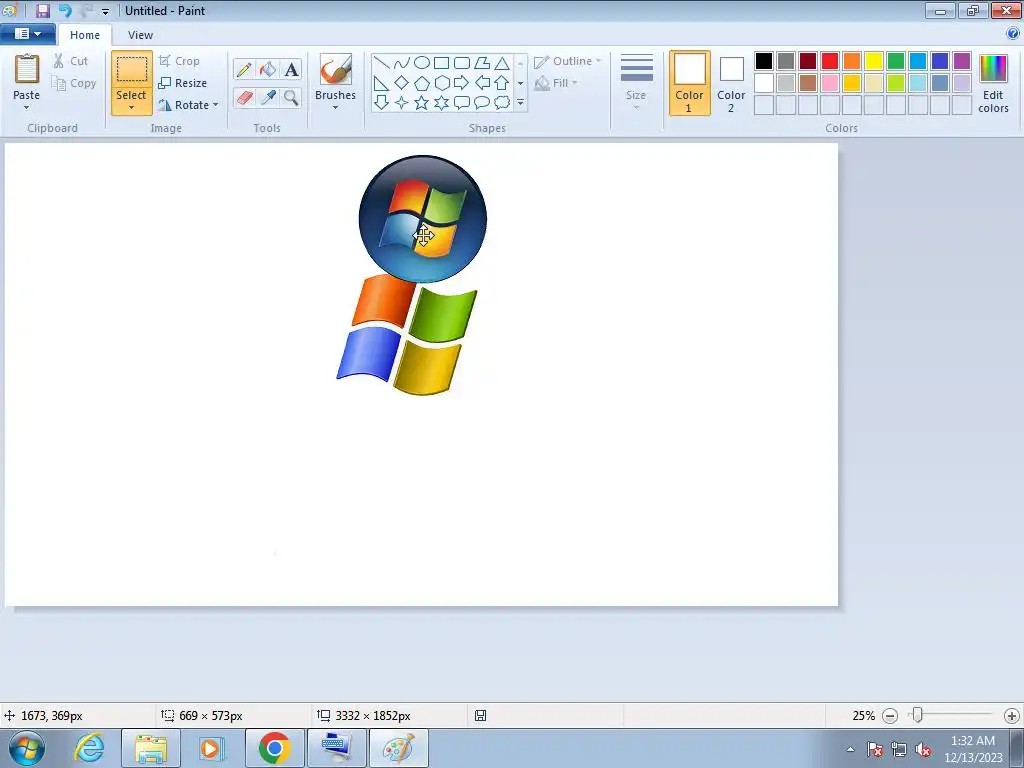Switch to the View tab
This screenshot has height=768, width=1024.
click(140, 35)
